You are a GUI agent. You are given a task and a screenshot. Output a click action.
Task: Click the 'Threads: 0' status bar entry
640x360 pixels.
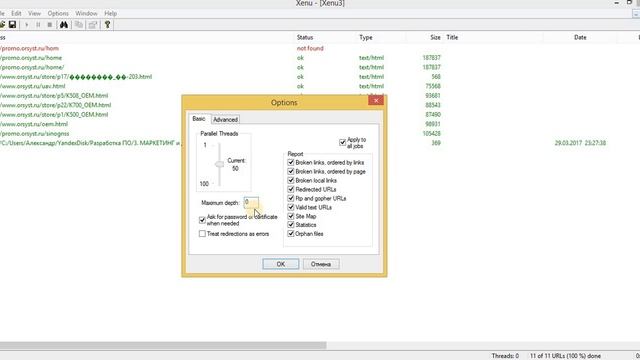click(505, 356)
